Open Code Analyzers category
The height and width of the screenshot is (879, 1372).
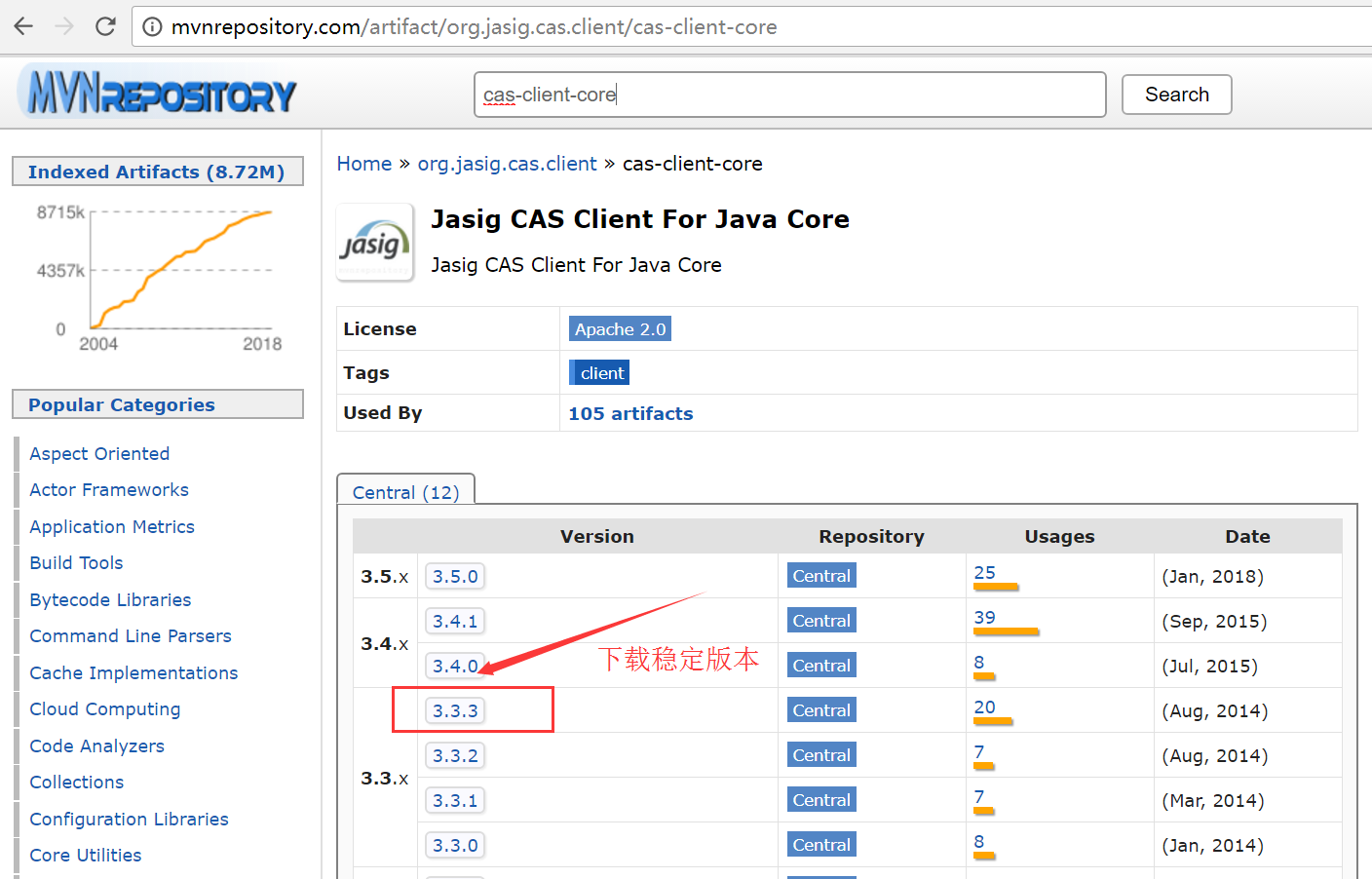[x=96, y=745]
